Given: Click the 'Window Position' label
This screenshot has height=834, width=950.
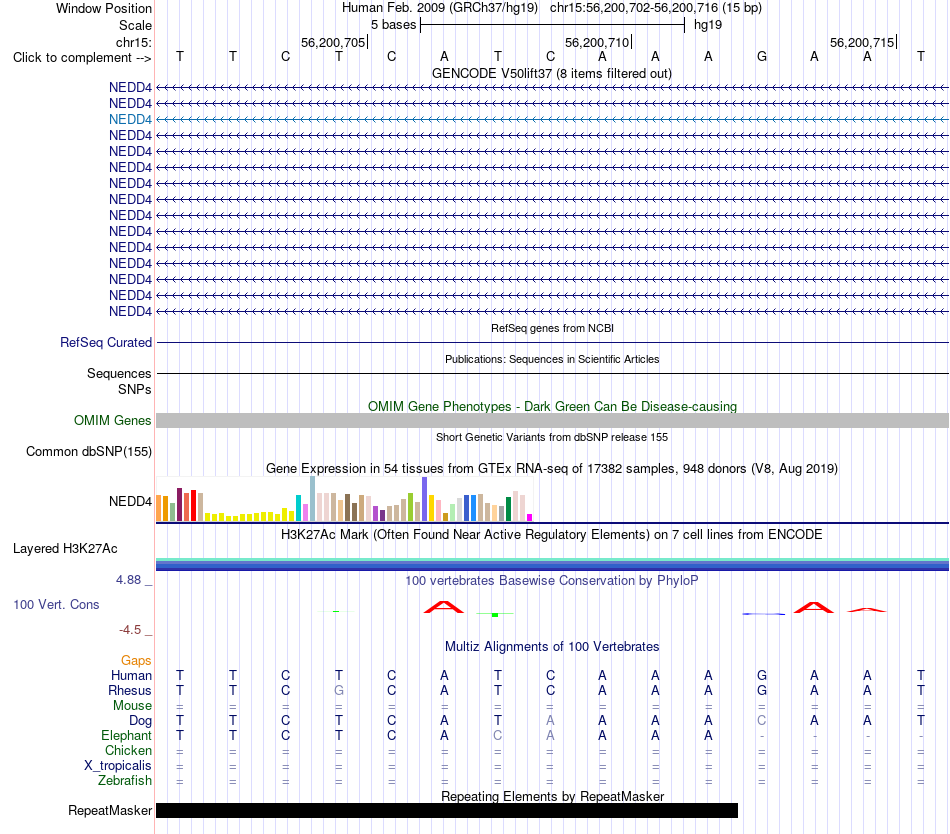Looking at the screenshot, I should point(104,8).
